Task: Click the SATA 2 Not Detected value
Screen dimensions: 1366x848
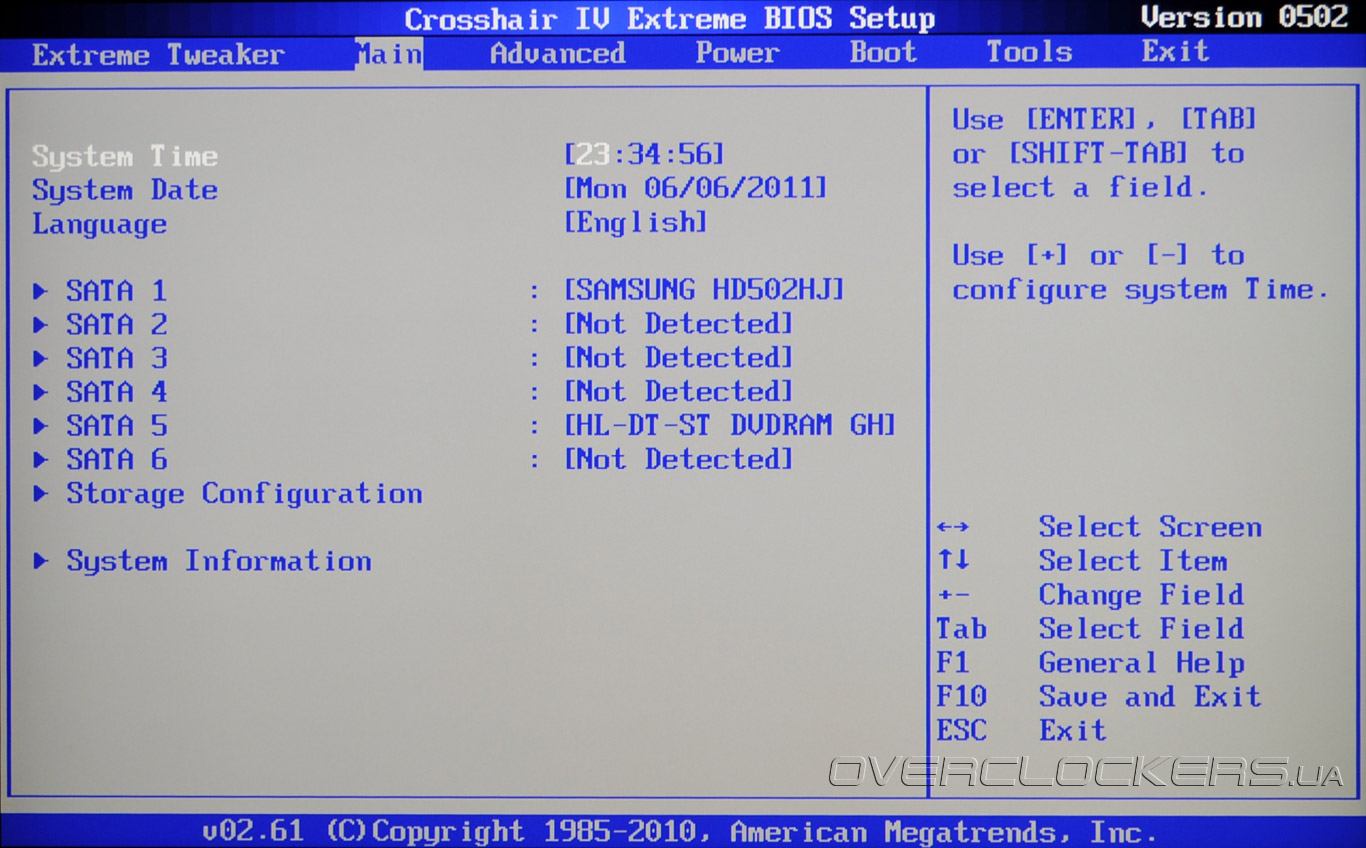Action: coord(678,324)
